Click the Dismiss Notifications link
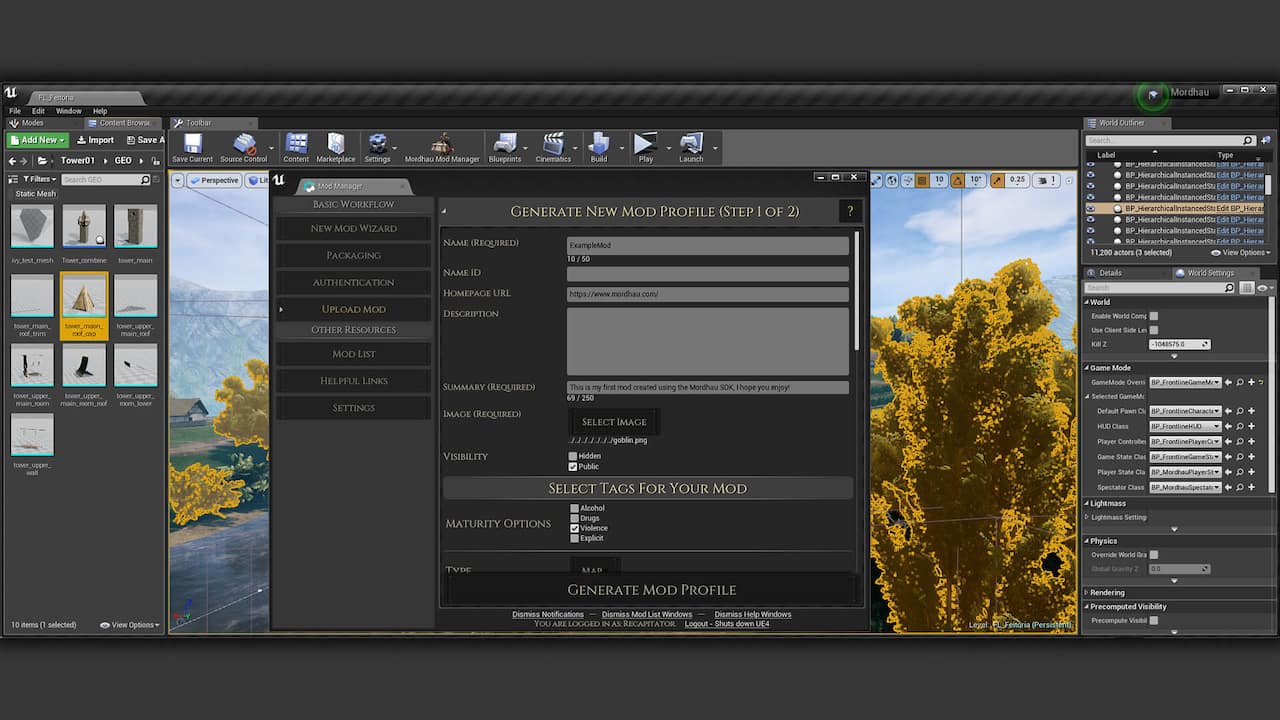 [x=548, y=614]
